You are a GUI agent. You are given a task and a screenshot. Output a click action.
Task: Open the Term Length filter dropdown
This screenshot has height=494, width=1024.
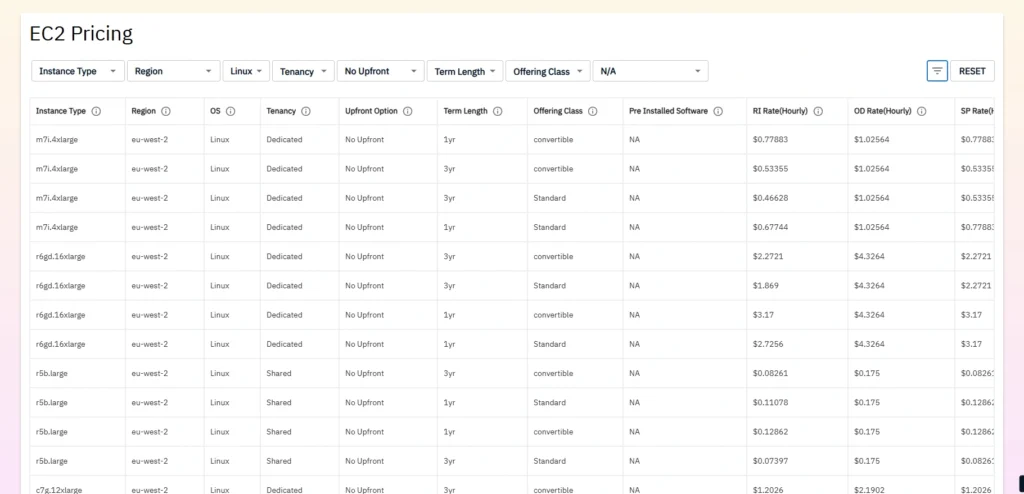pos(465,71)
